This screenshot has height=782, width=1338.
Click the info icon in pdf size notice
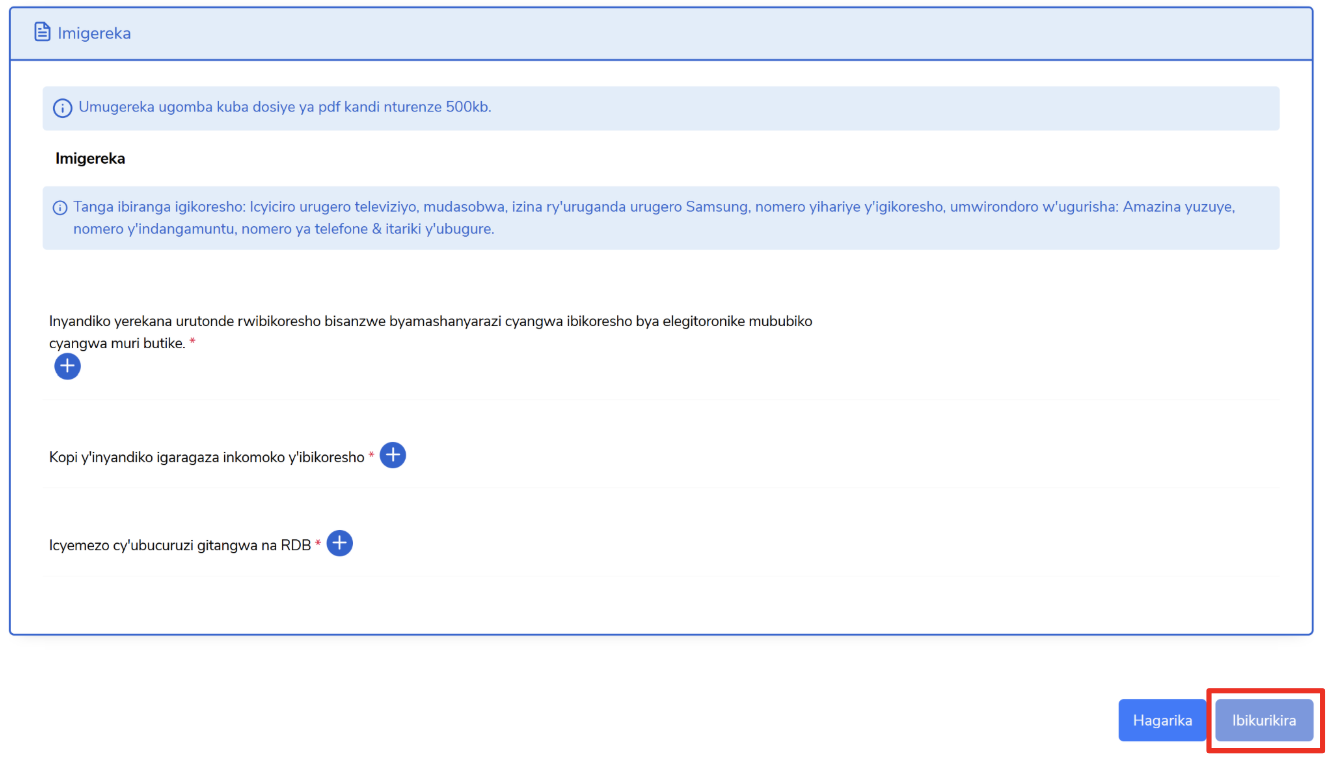62,108
